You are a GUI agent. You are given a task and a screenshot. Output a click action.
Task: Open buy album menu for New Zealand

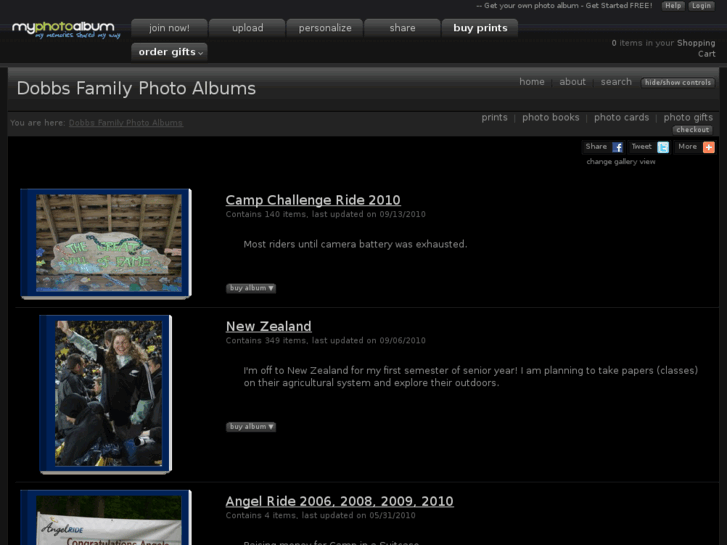coord(251,427)
